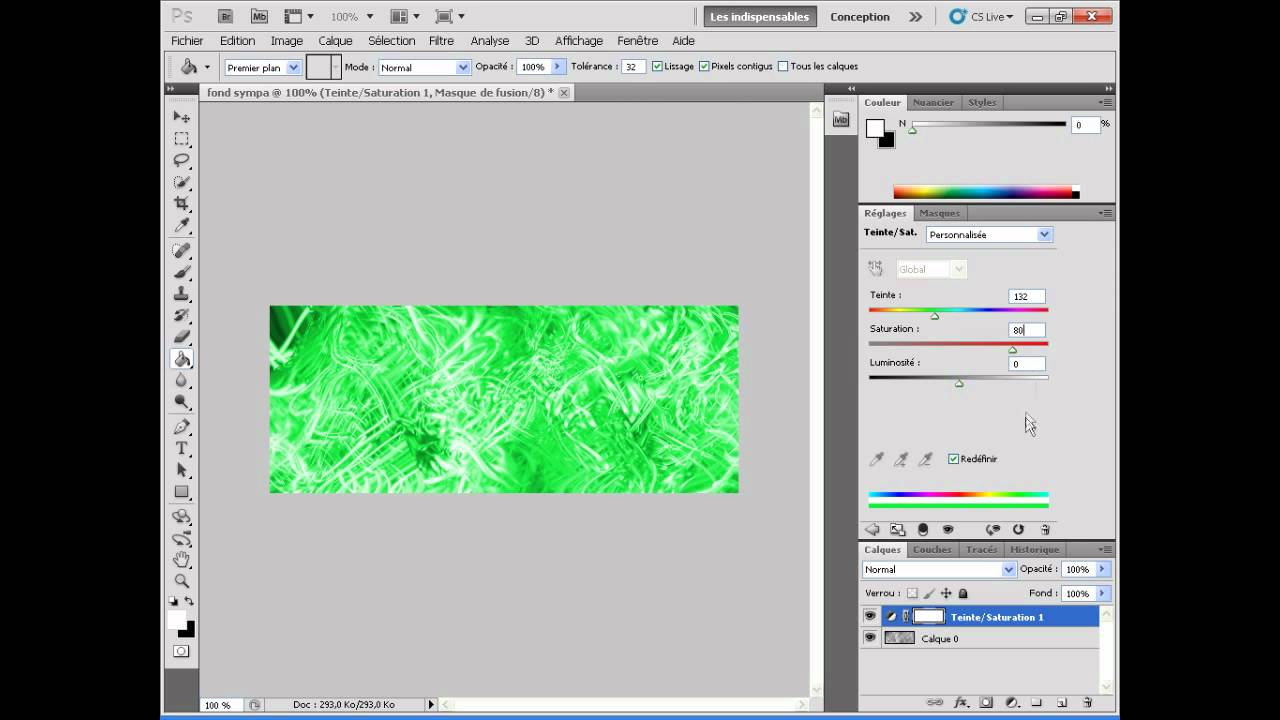Select the Crop tool
1280x720 pixels.
(182, 203)
